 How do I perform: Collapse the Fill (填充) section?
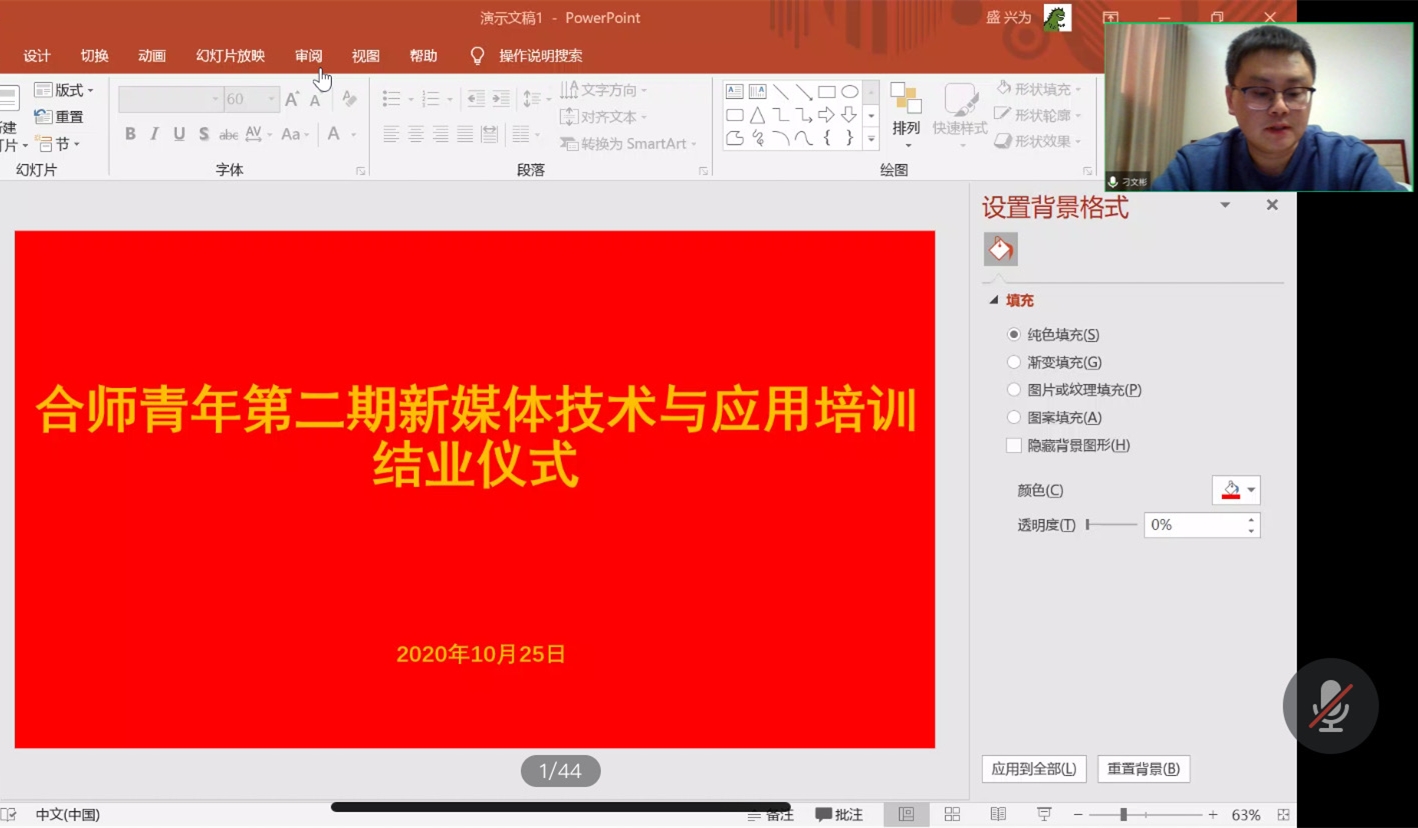point(994,300)
